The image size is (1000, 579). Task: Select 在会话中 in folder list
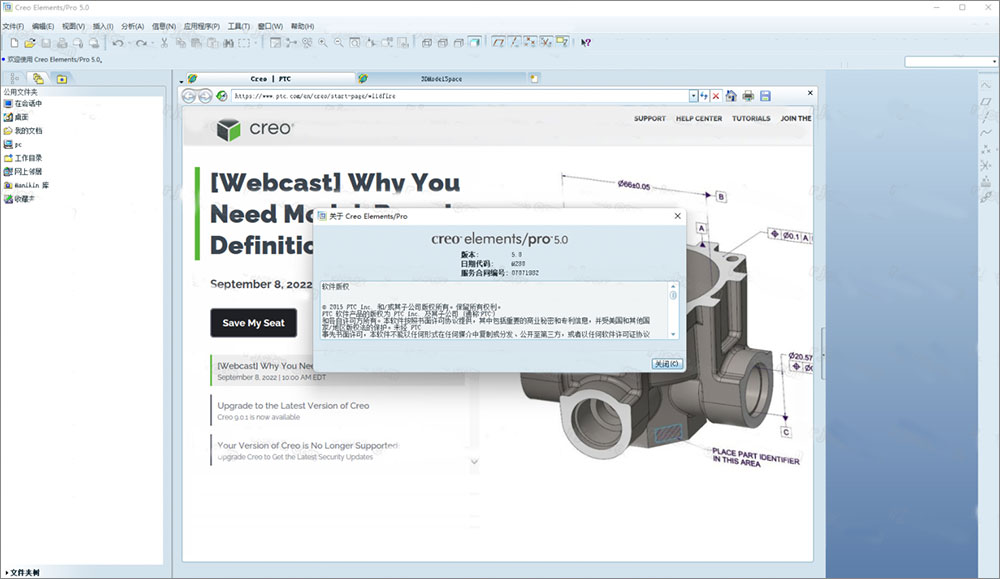[x=23, y=103]
